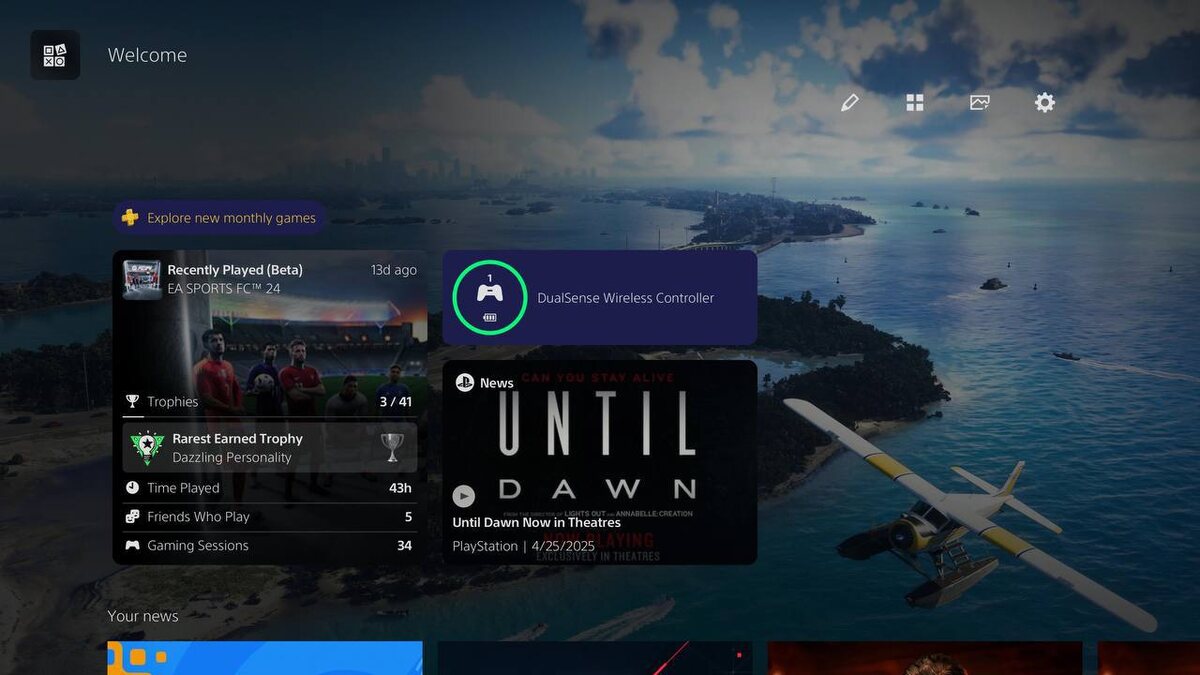Image resolution: width=1200 pixels, height=675 pixels.
Task: Click the pencil edit icon
Action: 850,103
